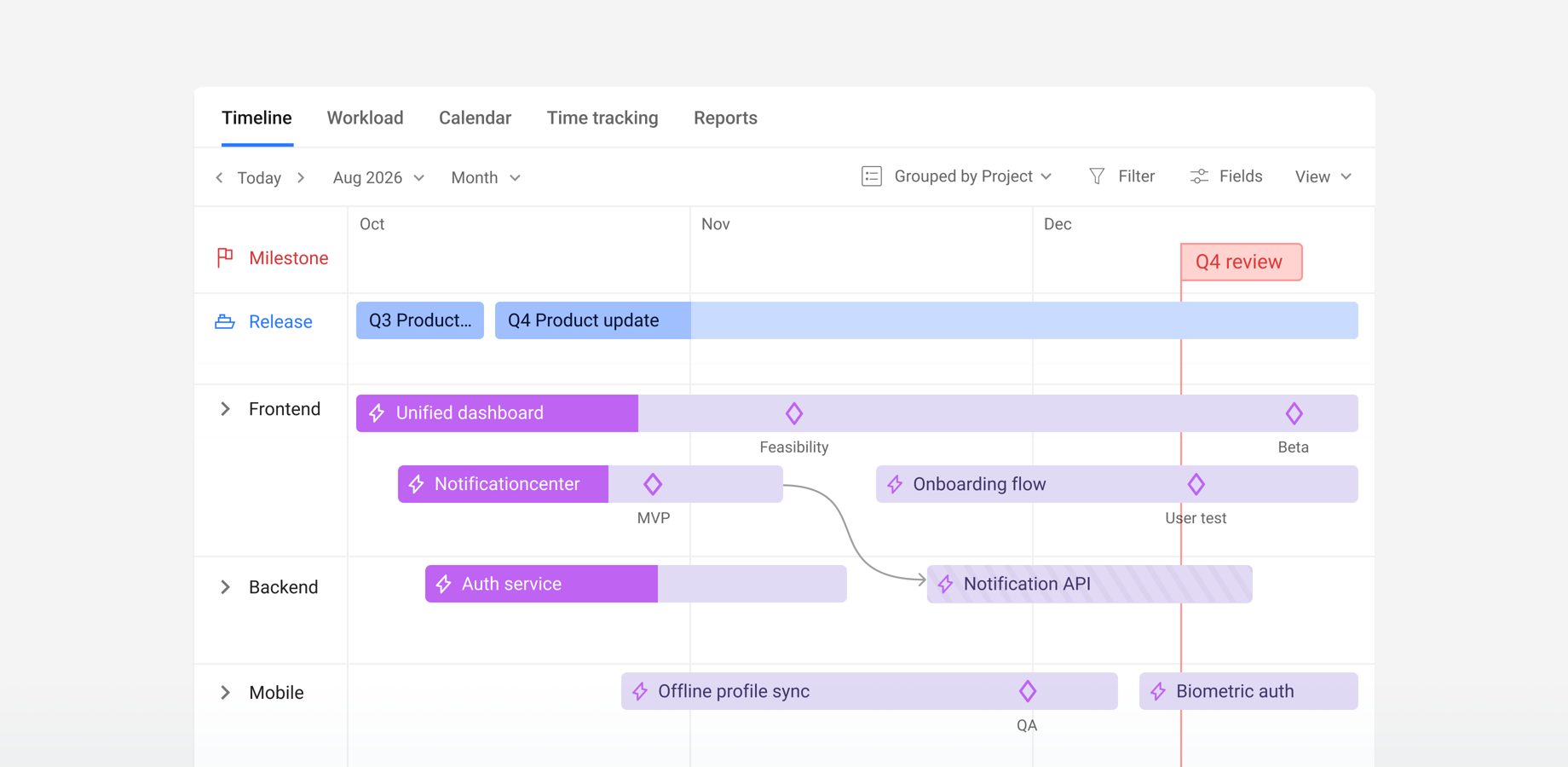
Task: Click the Filter funnel icon
Action: 1098,176
